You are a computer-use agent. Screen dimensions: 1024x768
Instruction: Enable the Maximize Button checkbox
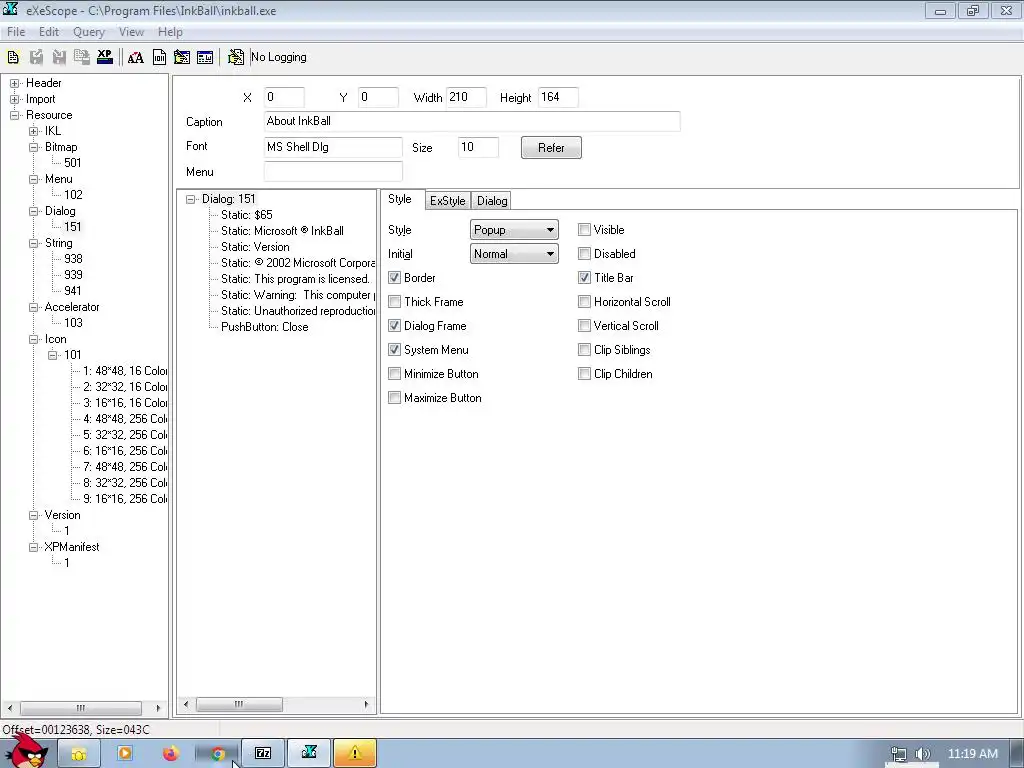(x=394, y=398)
